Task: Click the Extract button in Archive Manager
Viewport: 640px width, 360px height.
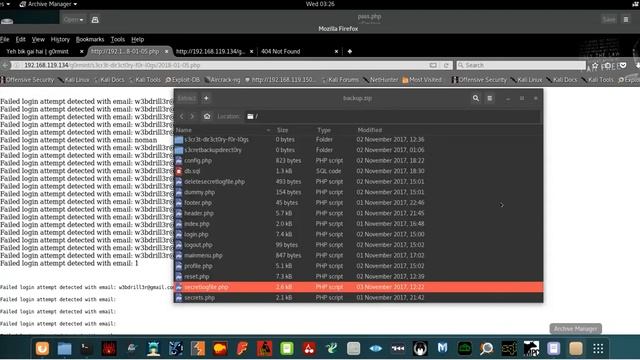Action: (x=187, y=98)
